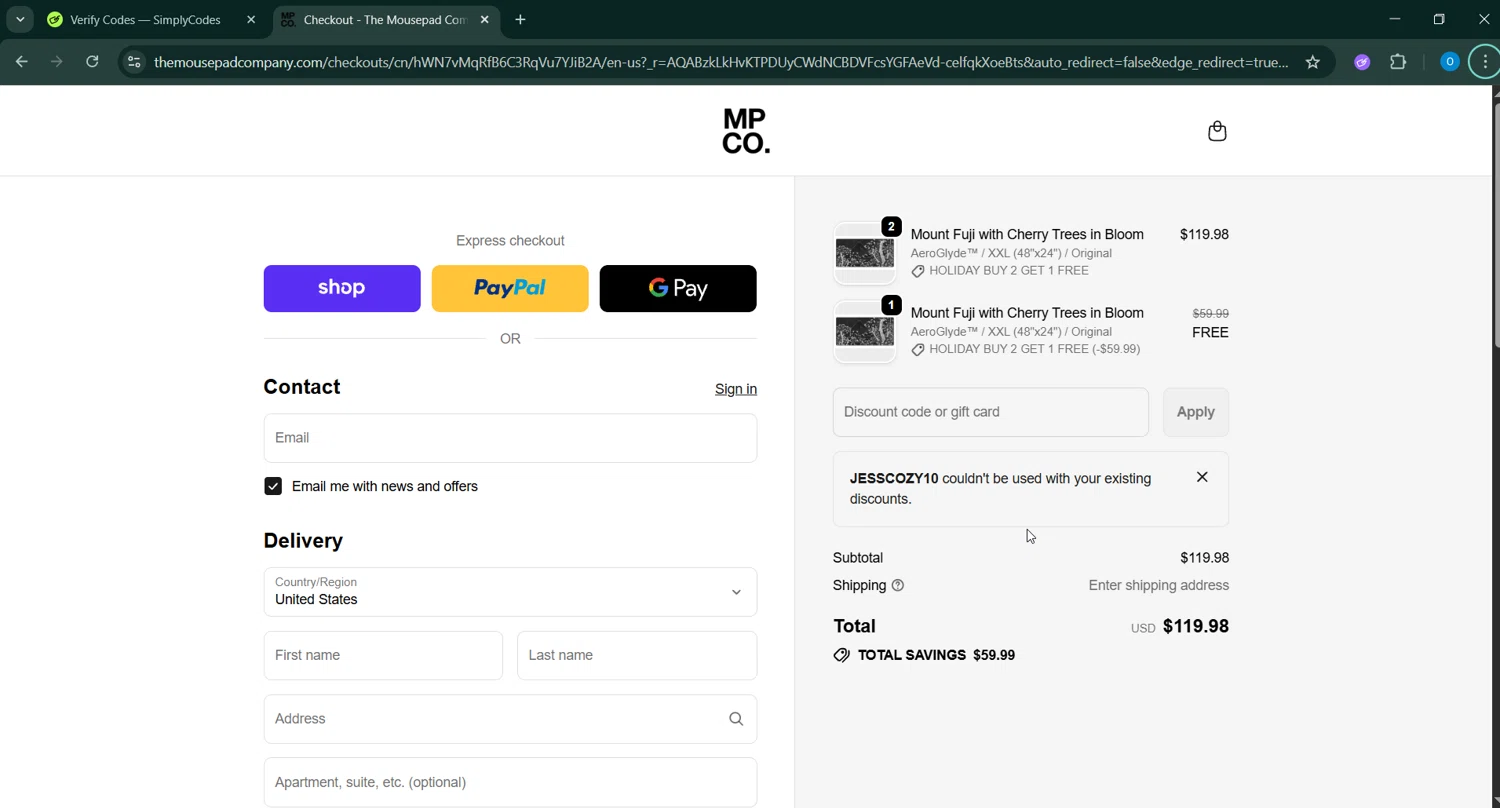
Task: Open the purple extension icon in toolbar
Action: [x=1362, y=62]
